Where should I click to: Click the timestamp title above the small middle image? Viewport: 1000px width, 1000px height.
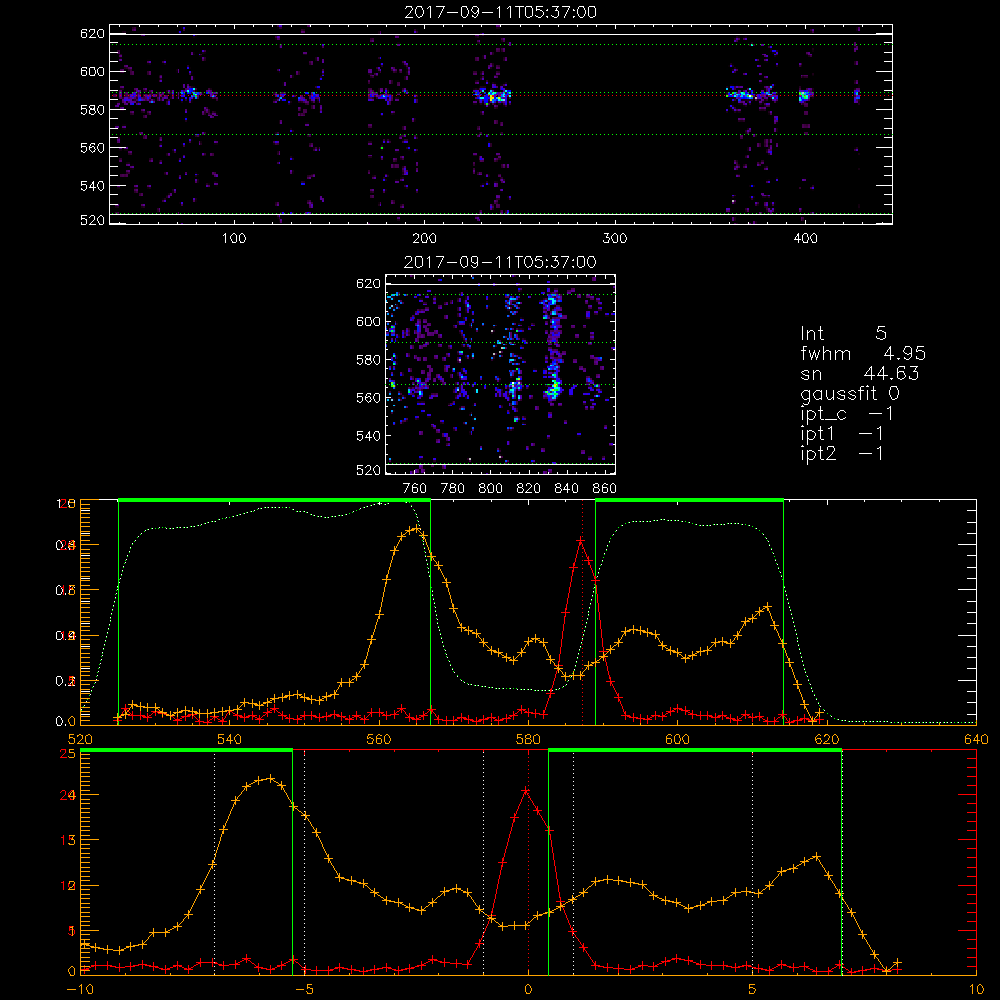pyautogui.click(x=500, y=262)
